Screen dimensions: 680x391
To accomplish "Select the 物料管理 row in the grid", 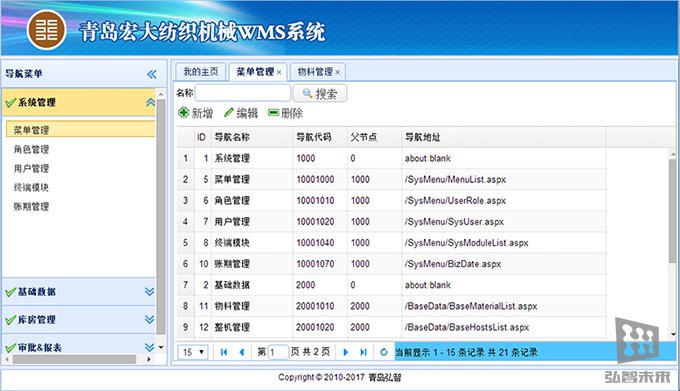I will tap(391, 306).
